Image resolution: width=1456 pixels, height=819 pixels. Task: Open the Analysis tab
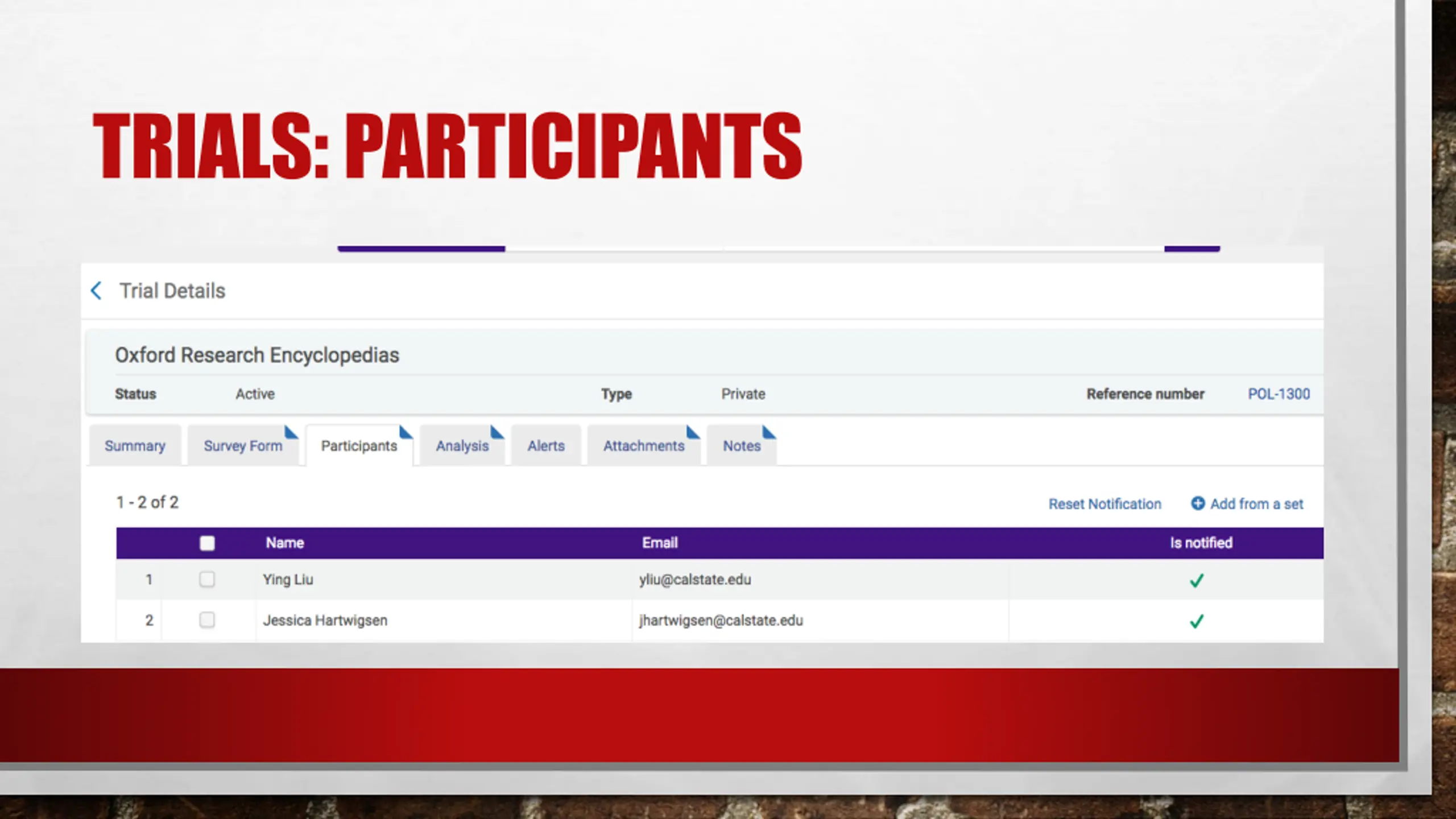coord(462,446)
